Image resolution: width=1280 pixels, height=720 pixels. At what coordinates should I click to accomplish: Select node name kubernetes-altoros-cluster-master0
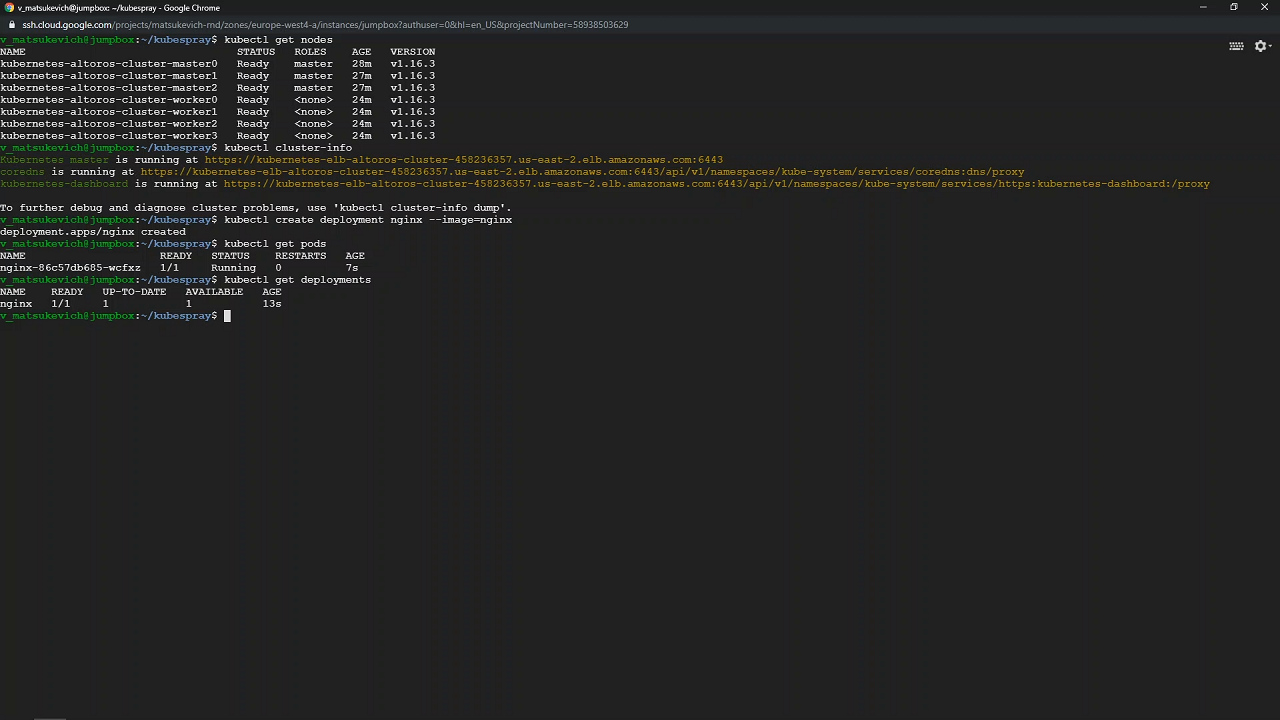coord(108,64)
